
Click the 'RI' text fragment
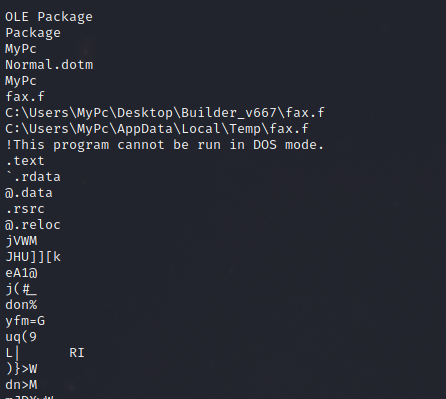(77, 353)
